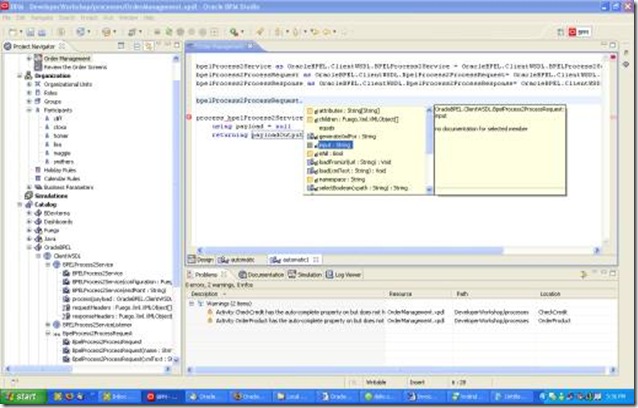This screenshot has height=408, width=638.
Task: Collapse the Organization tree node
Action: [x=20, y=76]
